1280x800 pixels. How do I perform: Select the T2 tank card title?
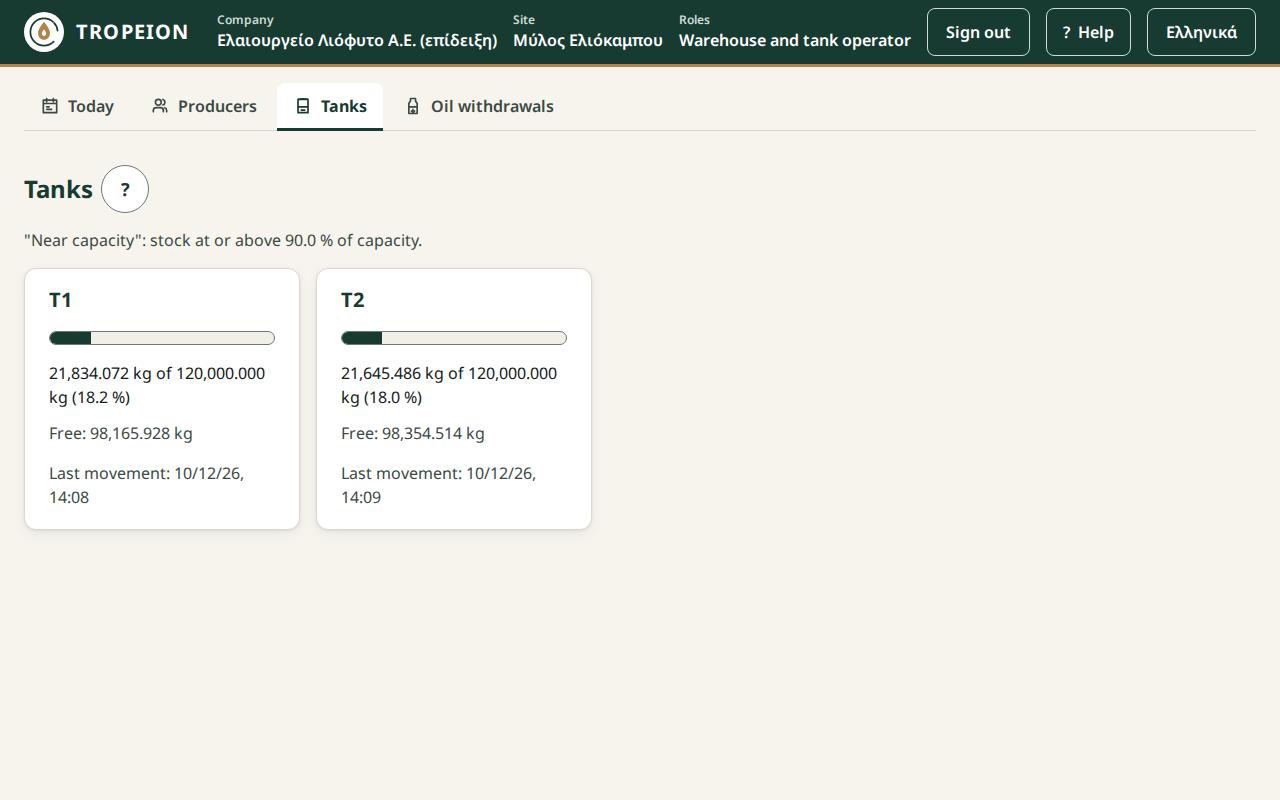tap(353, 300)
